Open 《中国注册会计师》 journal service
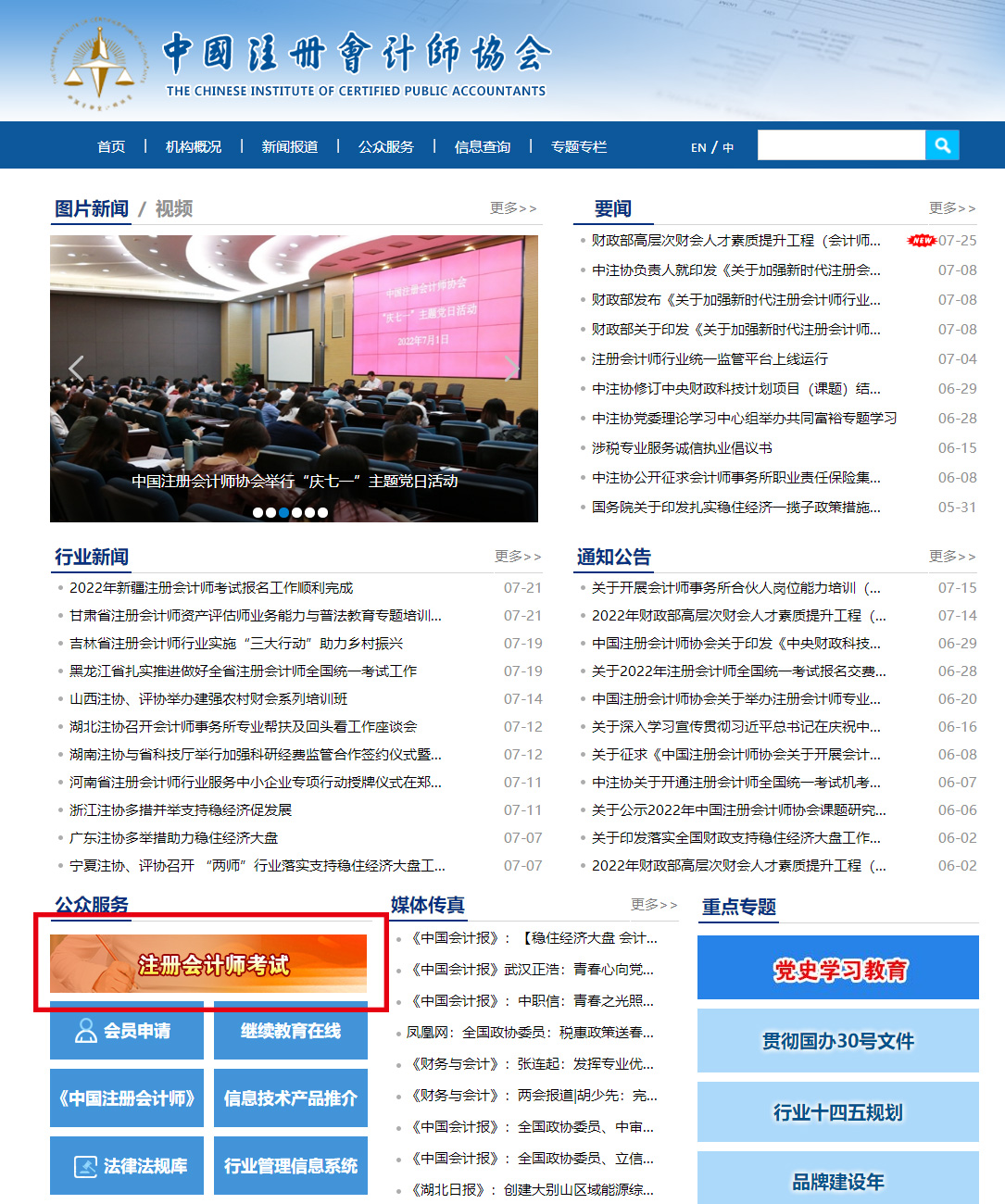This screenshot has width=1005, height=1204. 126,1098
